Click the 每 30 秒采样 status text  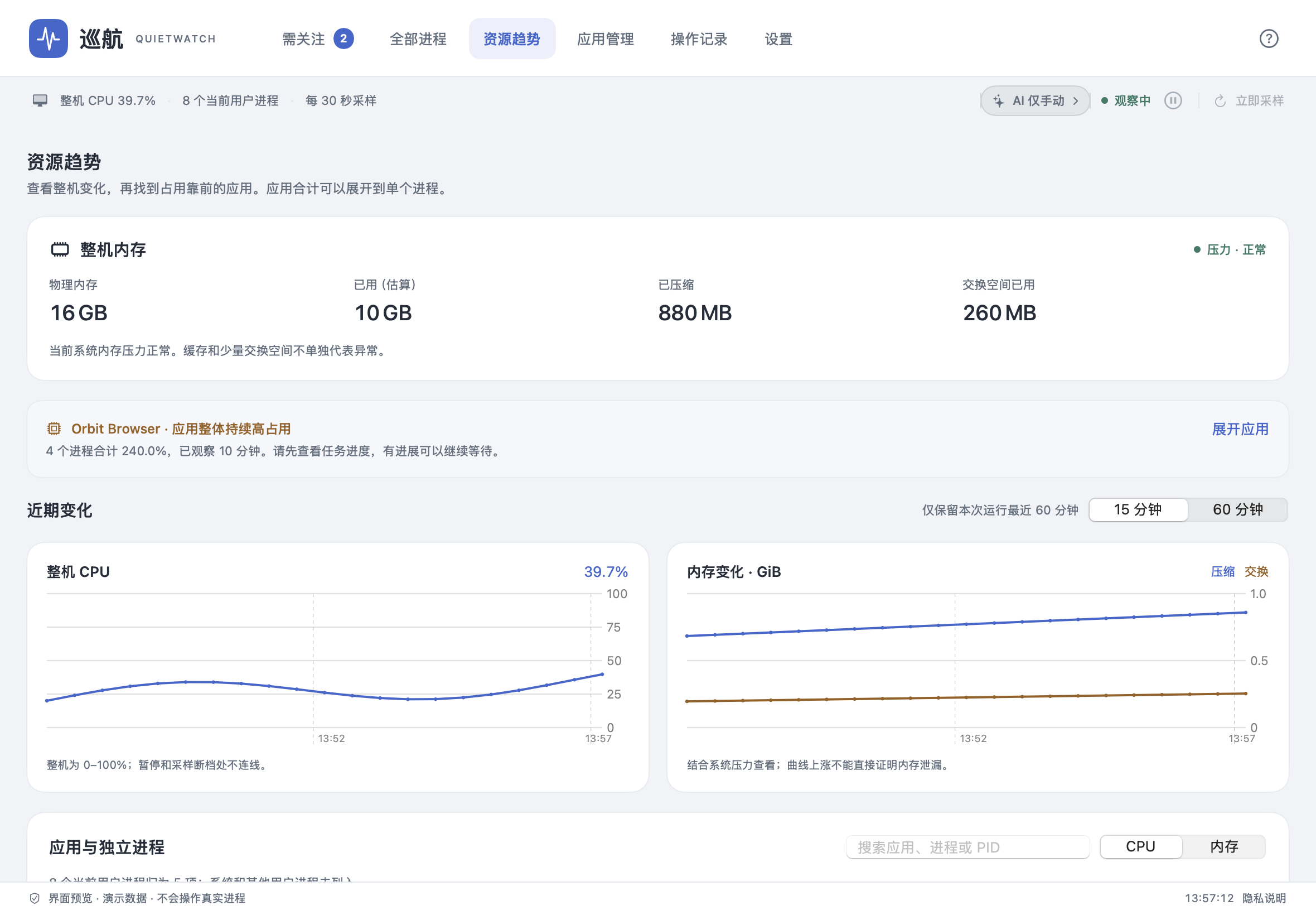click(340, 101)
